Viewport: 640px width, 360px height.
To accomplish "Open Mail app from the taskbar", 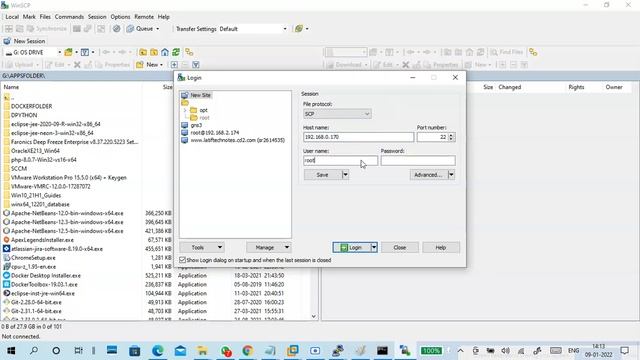I will tap(180, 351).
